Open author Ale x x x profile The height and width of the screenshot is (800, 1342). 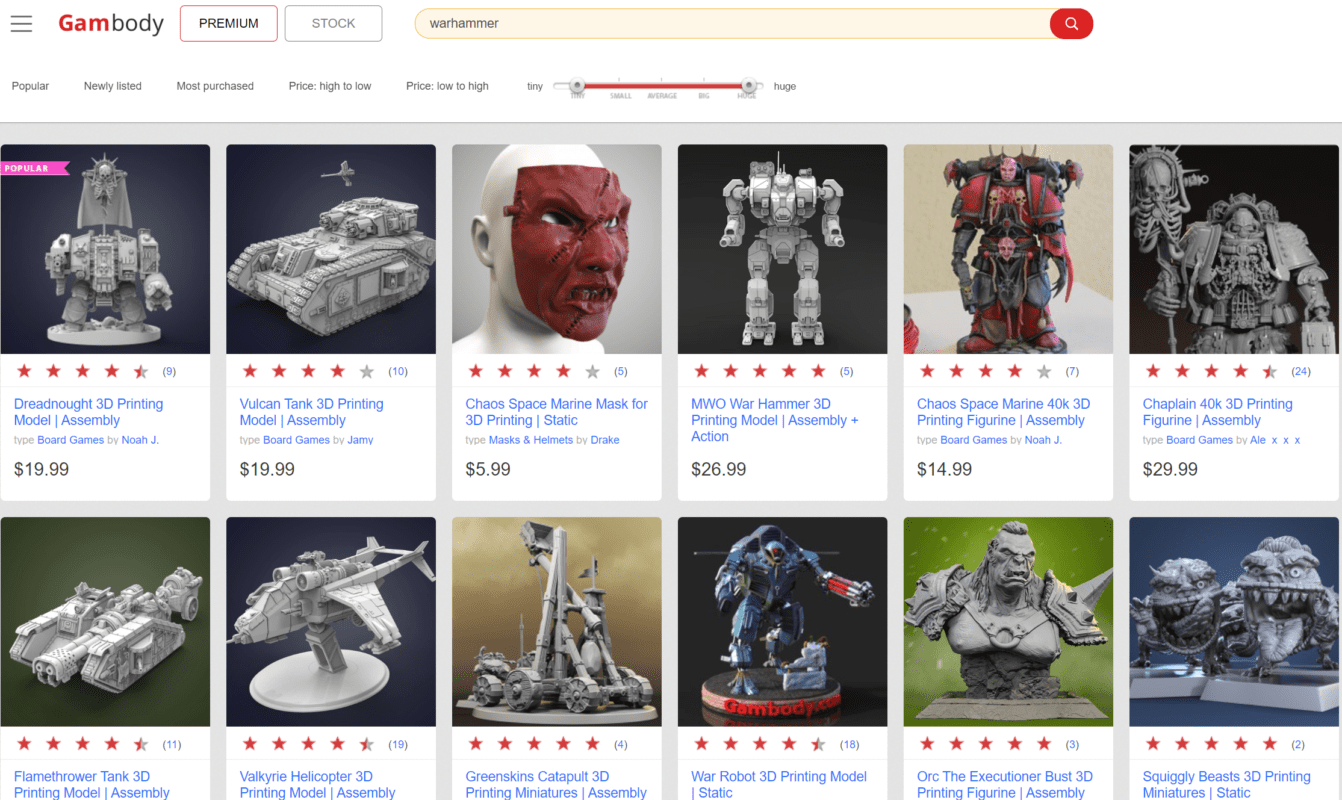[1275, 440]
